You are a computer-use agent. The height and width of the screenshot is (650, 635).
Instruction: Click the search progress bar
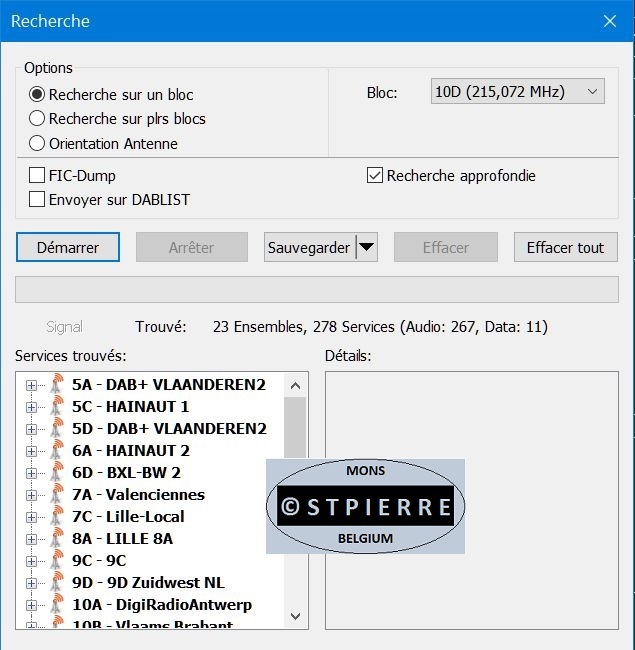(317, 290)
